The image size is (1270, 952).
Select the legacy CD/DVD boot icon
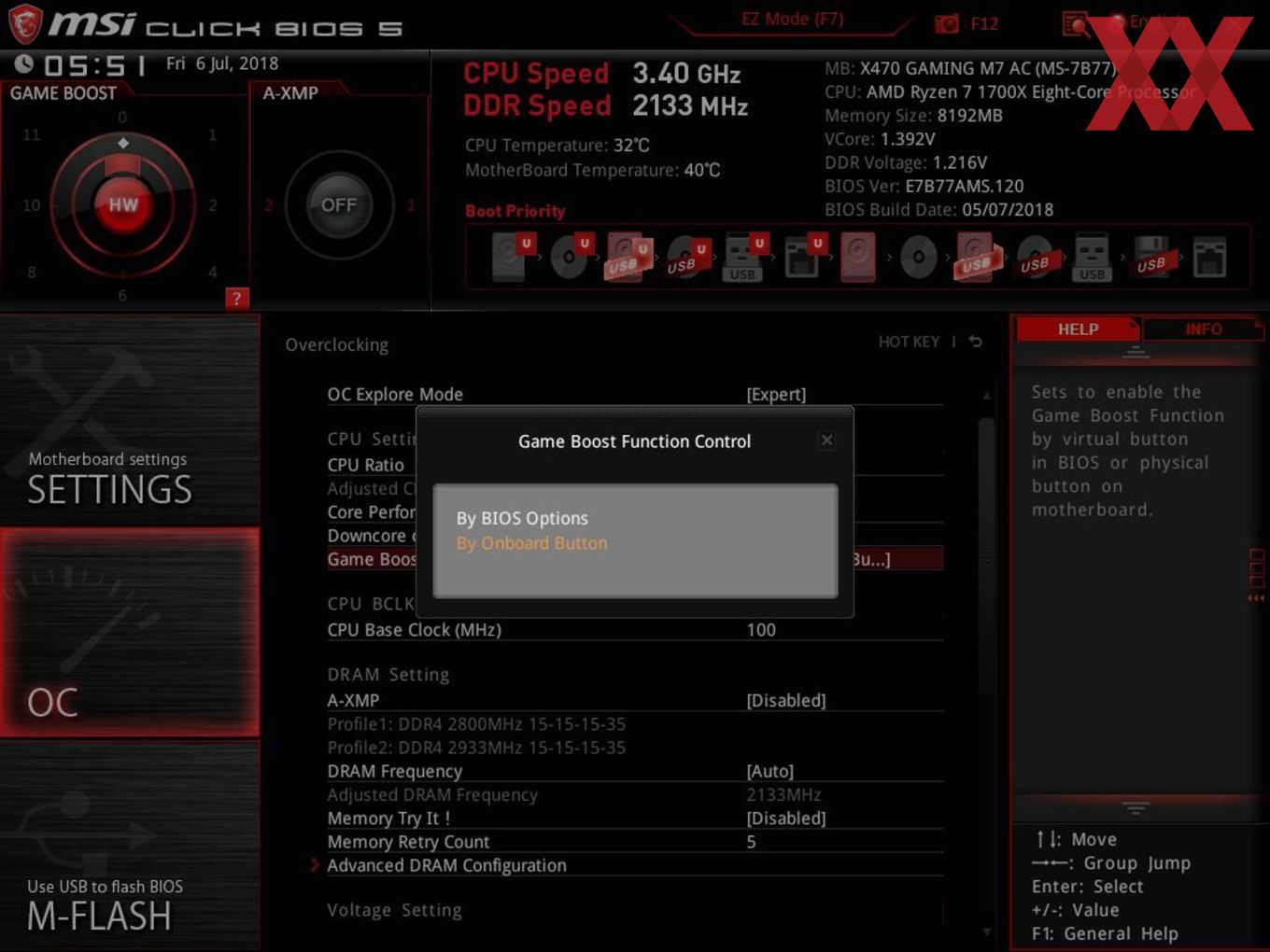click(x=918, y=258)
